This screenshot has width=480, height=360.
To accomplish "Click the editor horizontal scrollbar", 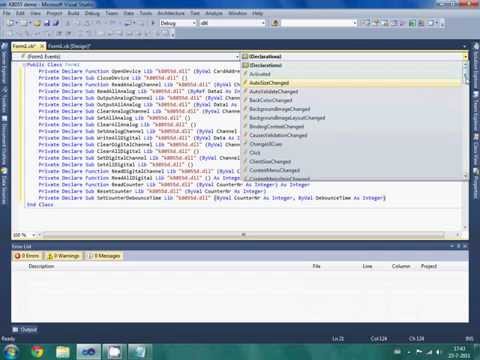I will point(243,235).
